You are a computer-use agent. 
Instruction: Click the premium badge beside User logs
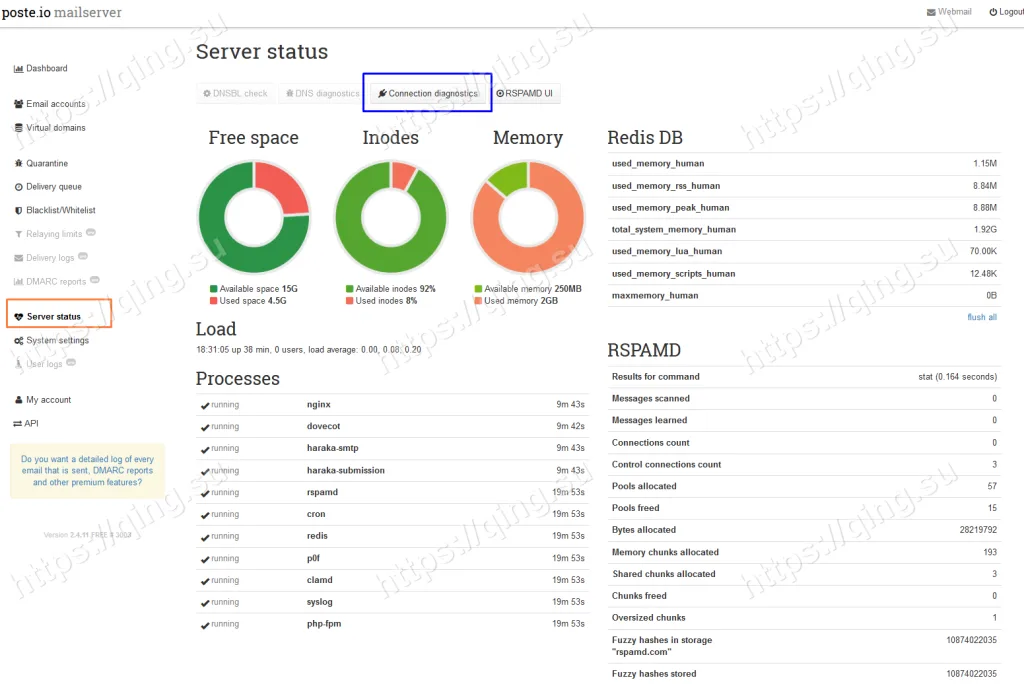71,362
